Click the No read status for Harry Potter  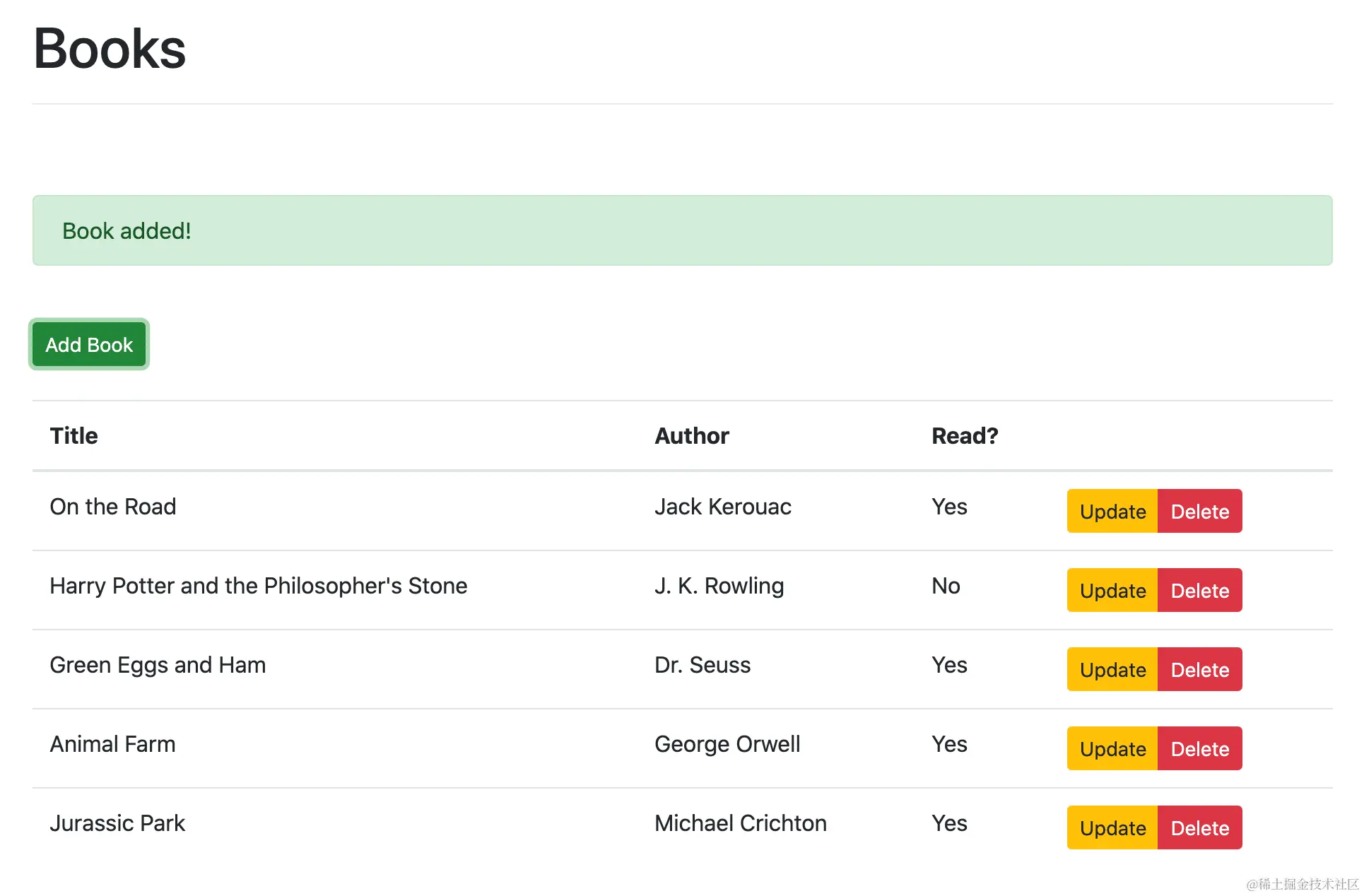click(x=946, y=586)
